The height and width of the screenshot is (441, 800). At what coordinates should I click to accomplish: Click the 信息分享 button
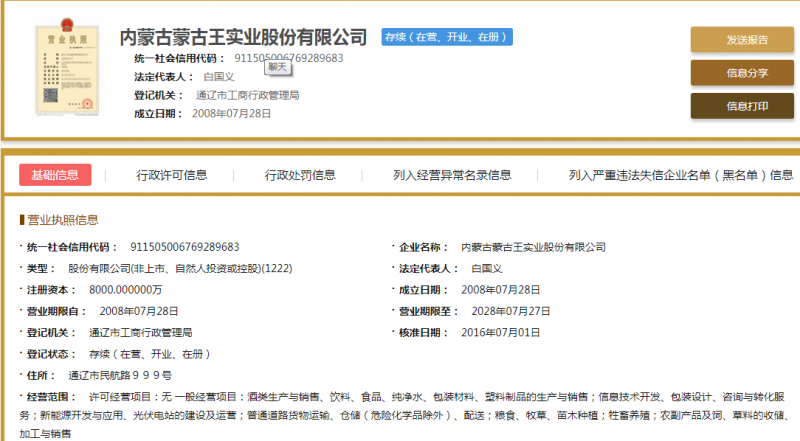[x=742, y=72]
